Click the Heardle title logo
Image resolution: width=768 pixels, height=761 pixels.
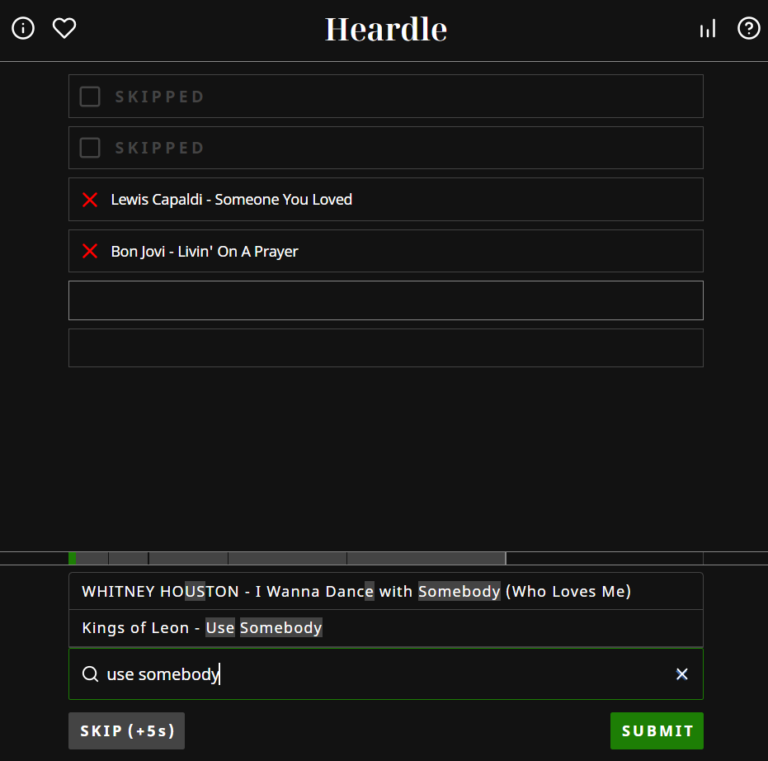385,29
